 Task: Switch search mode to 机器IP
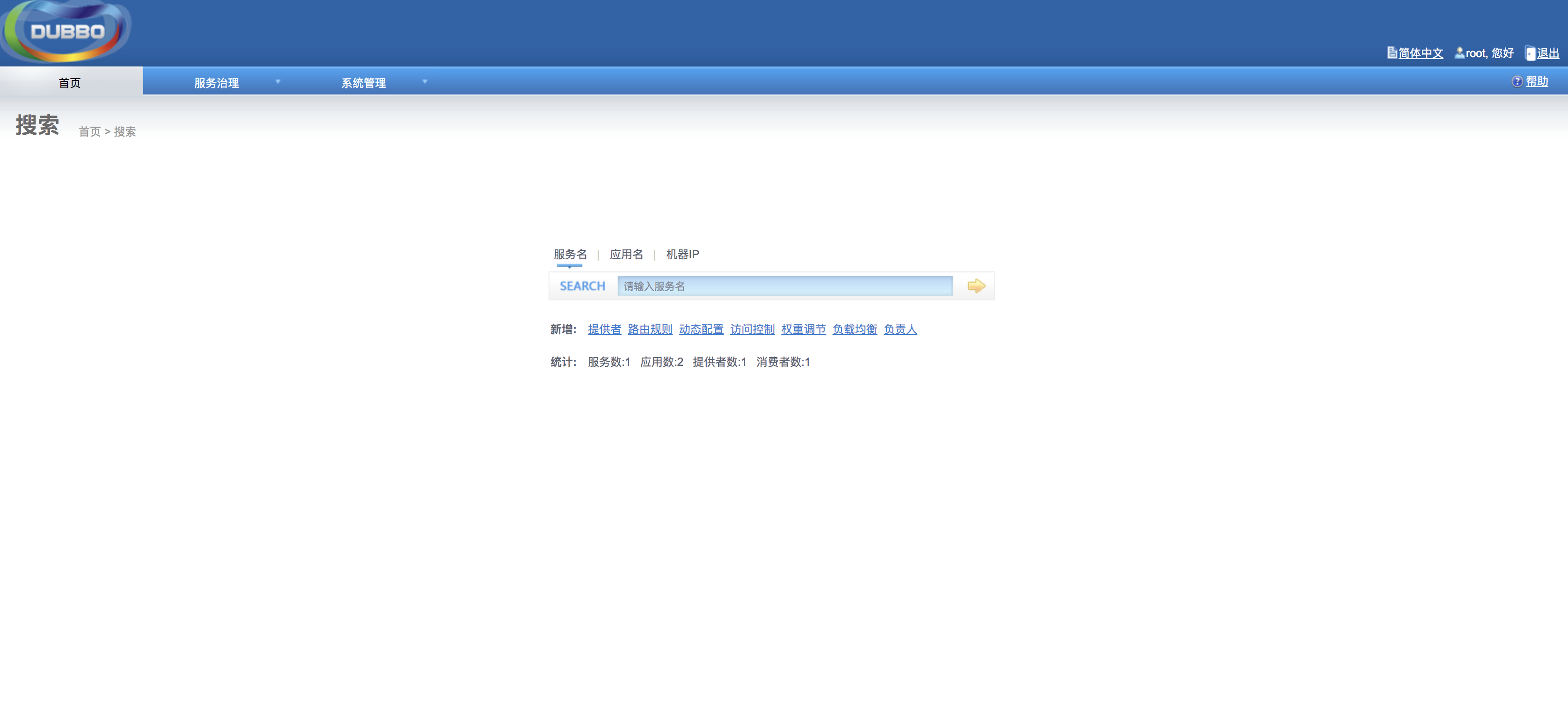(x=682, y=255)
